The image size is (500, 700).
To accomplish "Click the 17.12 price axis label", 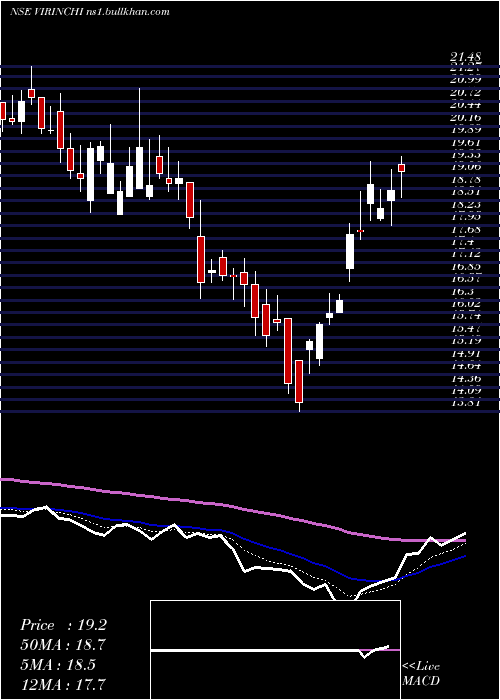I will 466,254.
